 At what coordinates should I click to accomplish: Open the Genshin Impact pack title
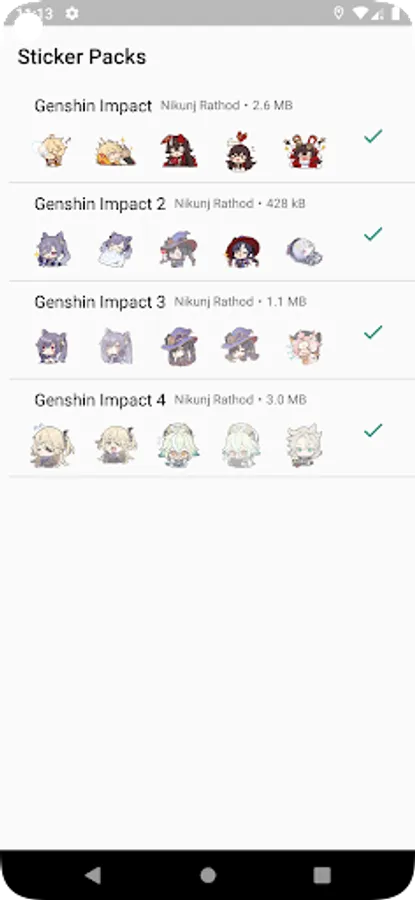[x=93, y=106]
